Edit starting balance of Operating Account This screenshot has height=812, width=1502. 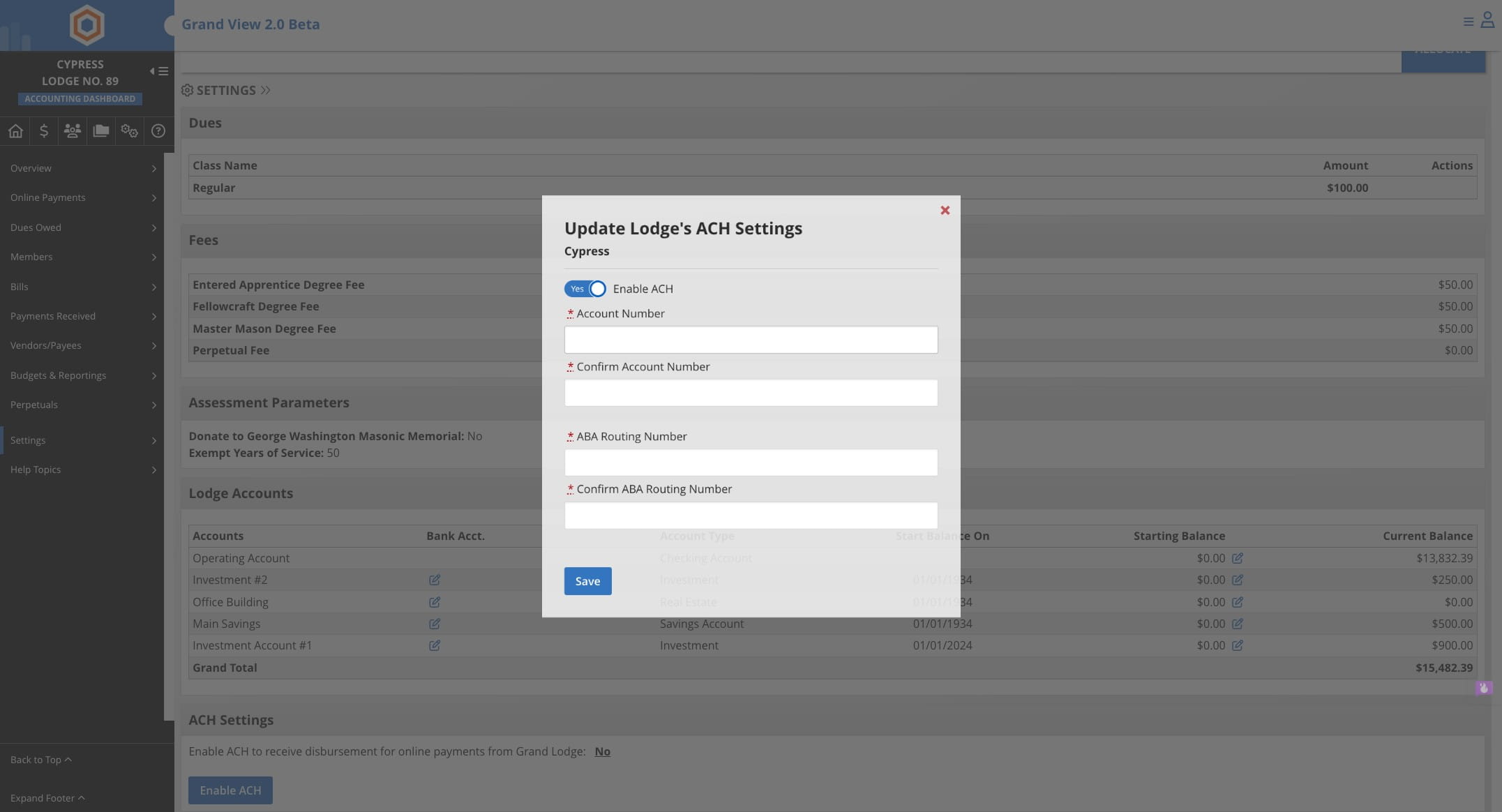[x=1237, y=558]
